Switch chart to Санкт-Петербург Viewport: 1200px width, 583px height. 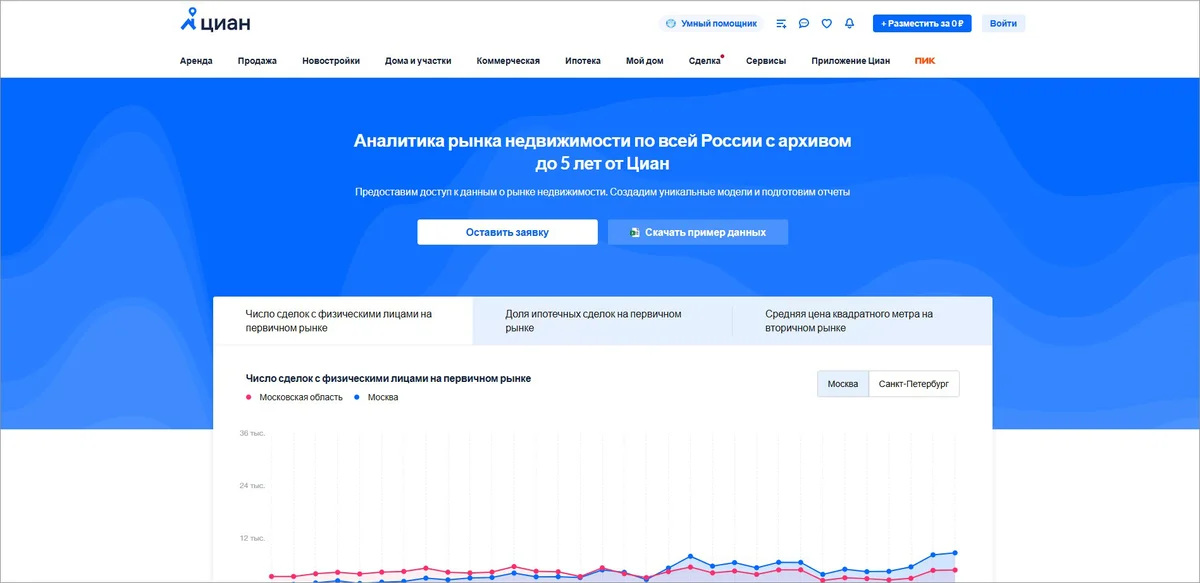point(913,384)
